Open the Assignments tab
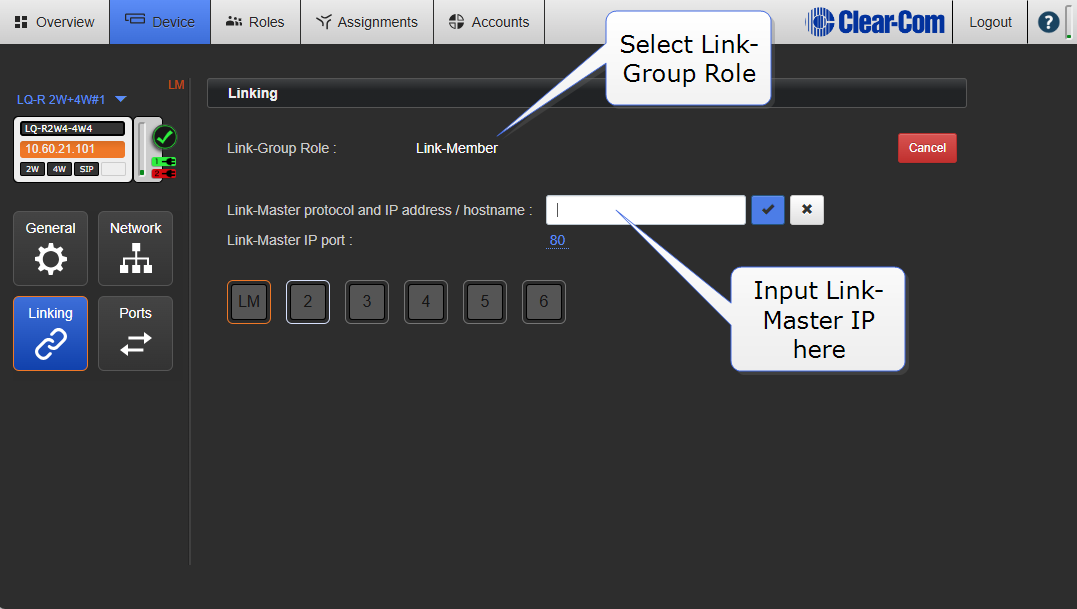The width and height of the screenshot is (1077, 609). [x=367, y=22]
